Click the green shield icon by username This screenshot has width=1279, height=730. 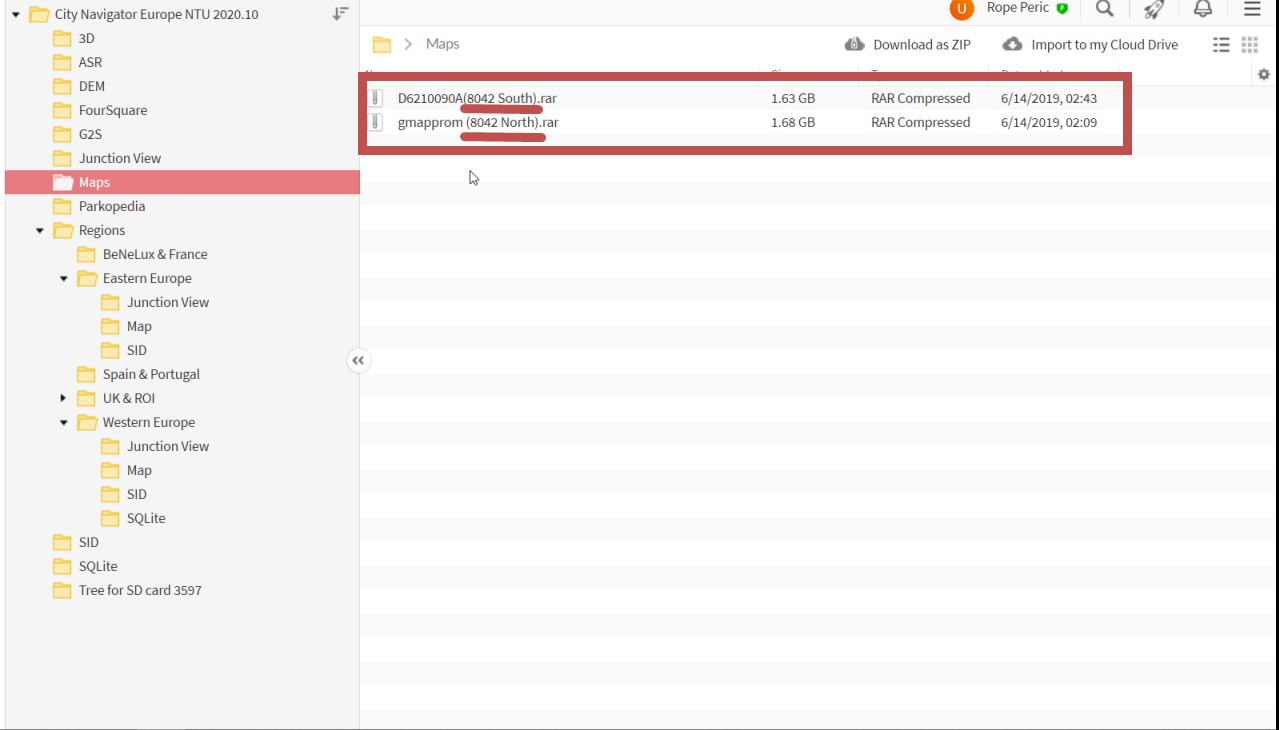[x=1062, y=8]
